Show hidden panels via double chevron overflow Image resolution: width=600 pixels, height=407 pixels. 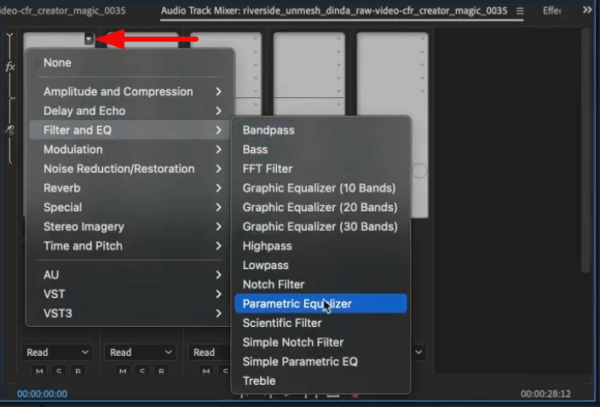click(x=587, y=10)
